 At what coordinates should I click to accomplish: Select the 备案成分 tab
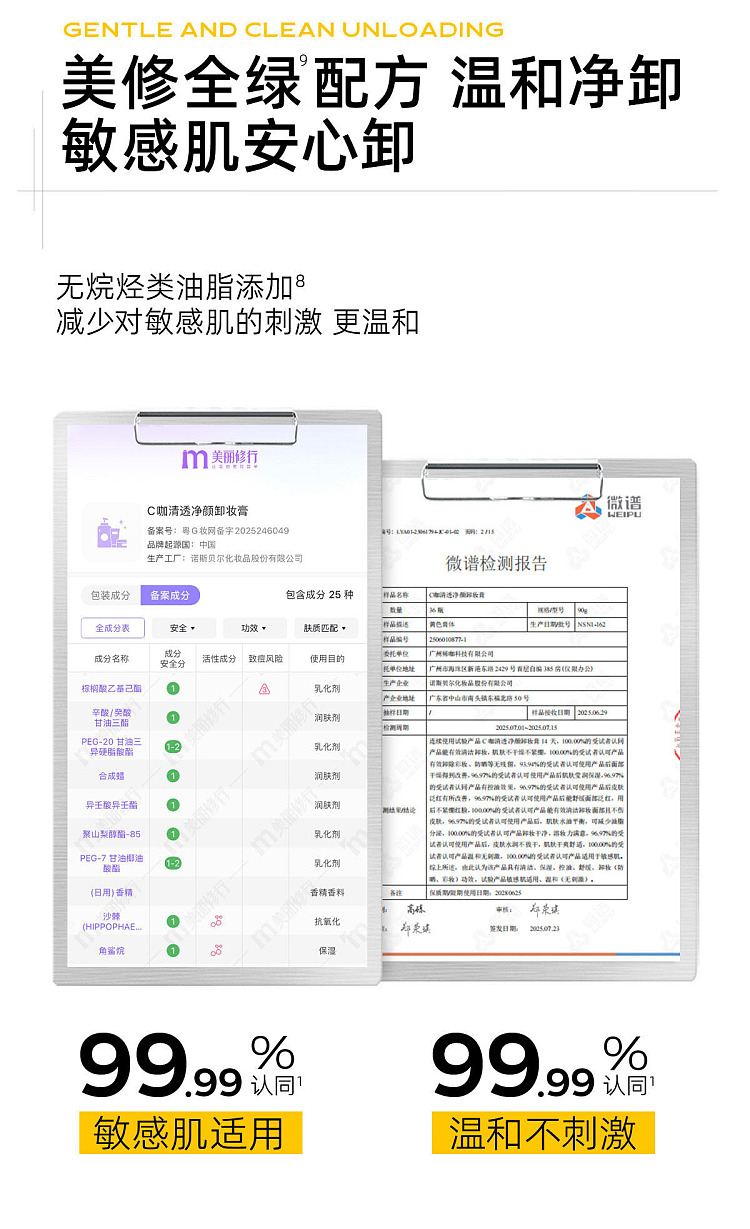coord(170,595)
